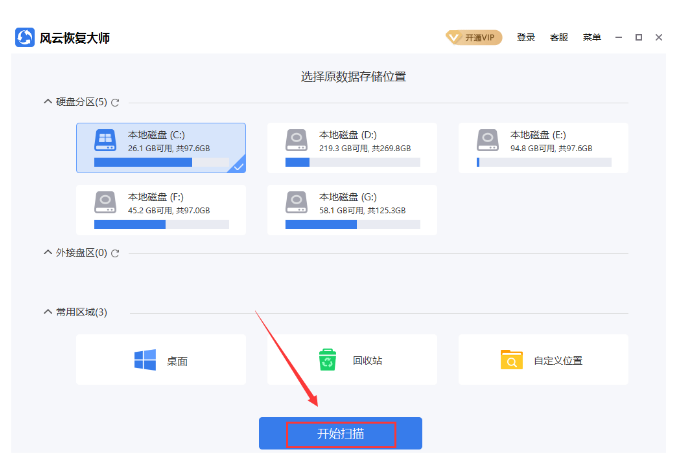Click 登录 to sign in
Viewport: 691px width, 454px height.
pos(526,37)
